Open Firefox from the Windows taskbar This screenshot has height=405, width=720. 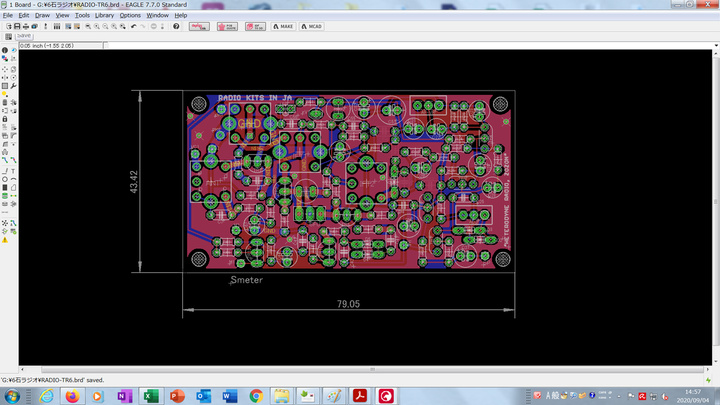pyautogui.click(x=72, y=396)
